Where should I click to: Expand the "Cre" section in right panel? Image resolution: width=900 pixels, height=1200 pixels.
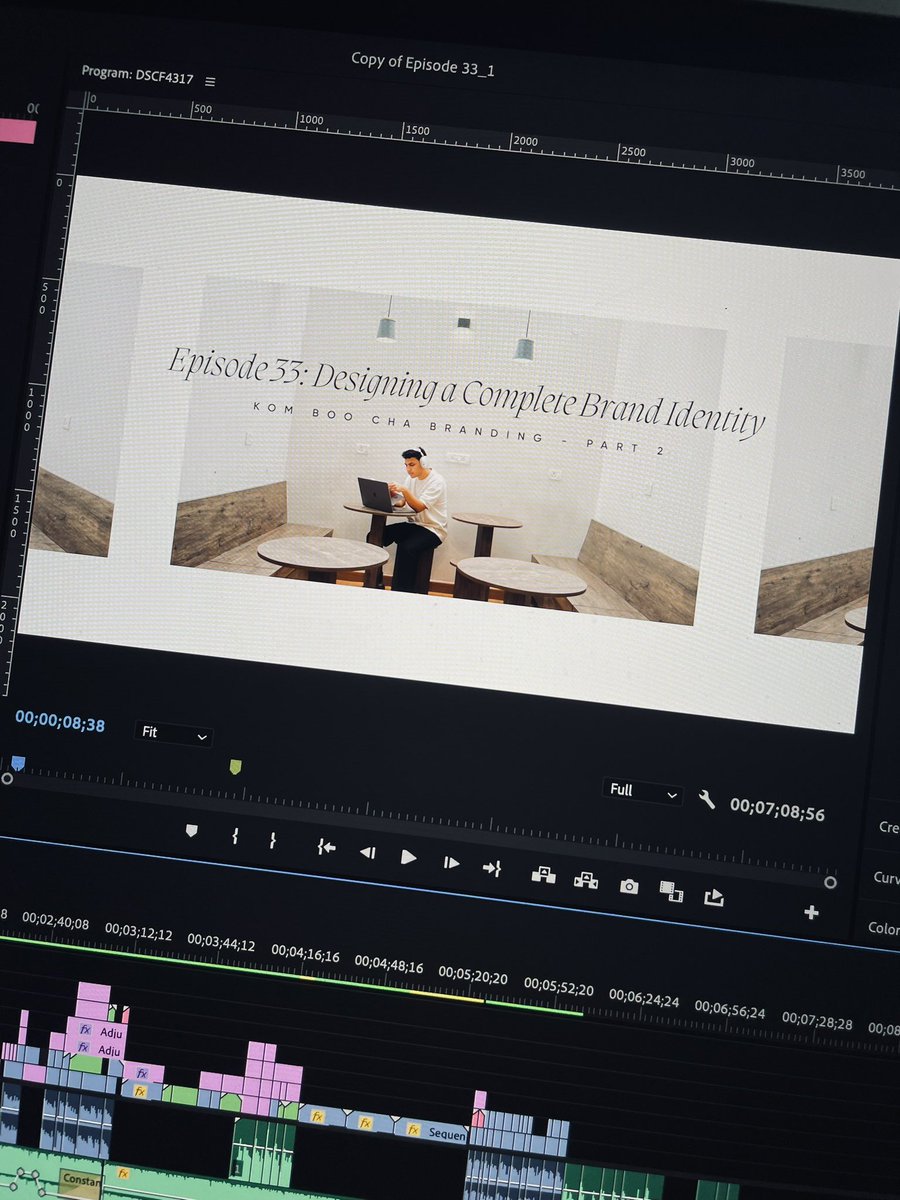(x=888, y=827)
